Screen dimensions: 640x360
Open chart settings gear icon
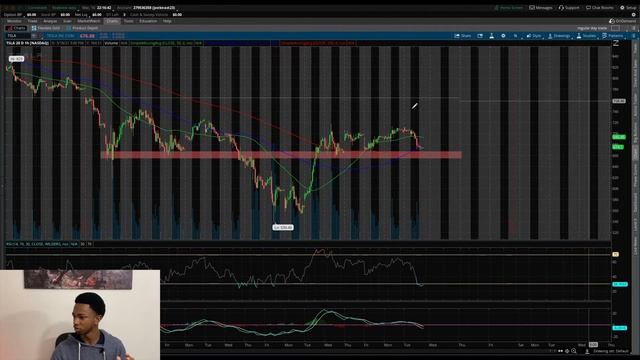(503, 36)
